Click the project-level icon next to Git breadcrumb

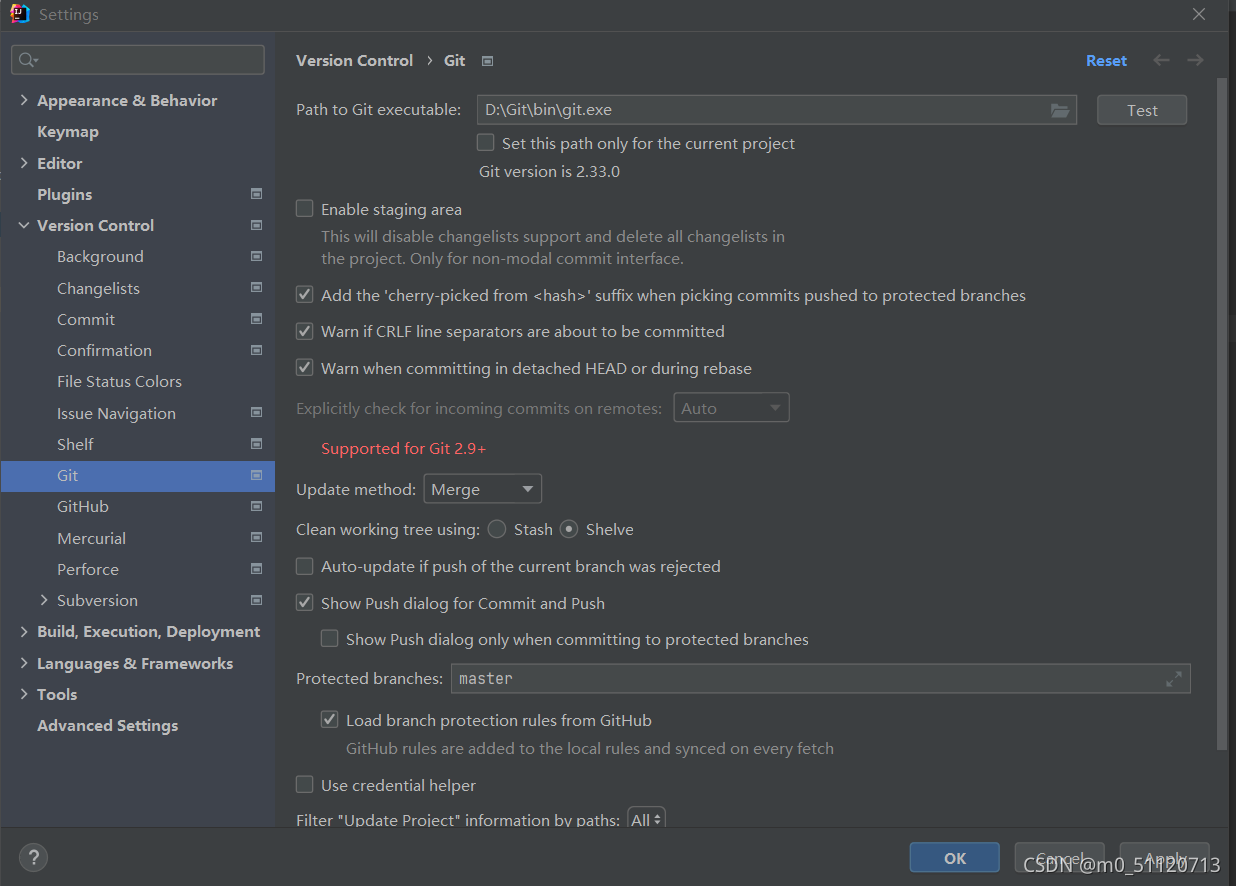[x=487, y=61]
